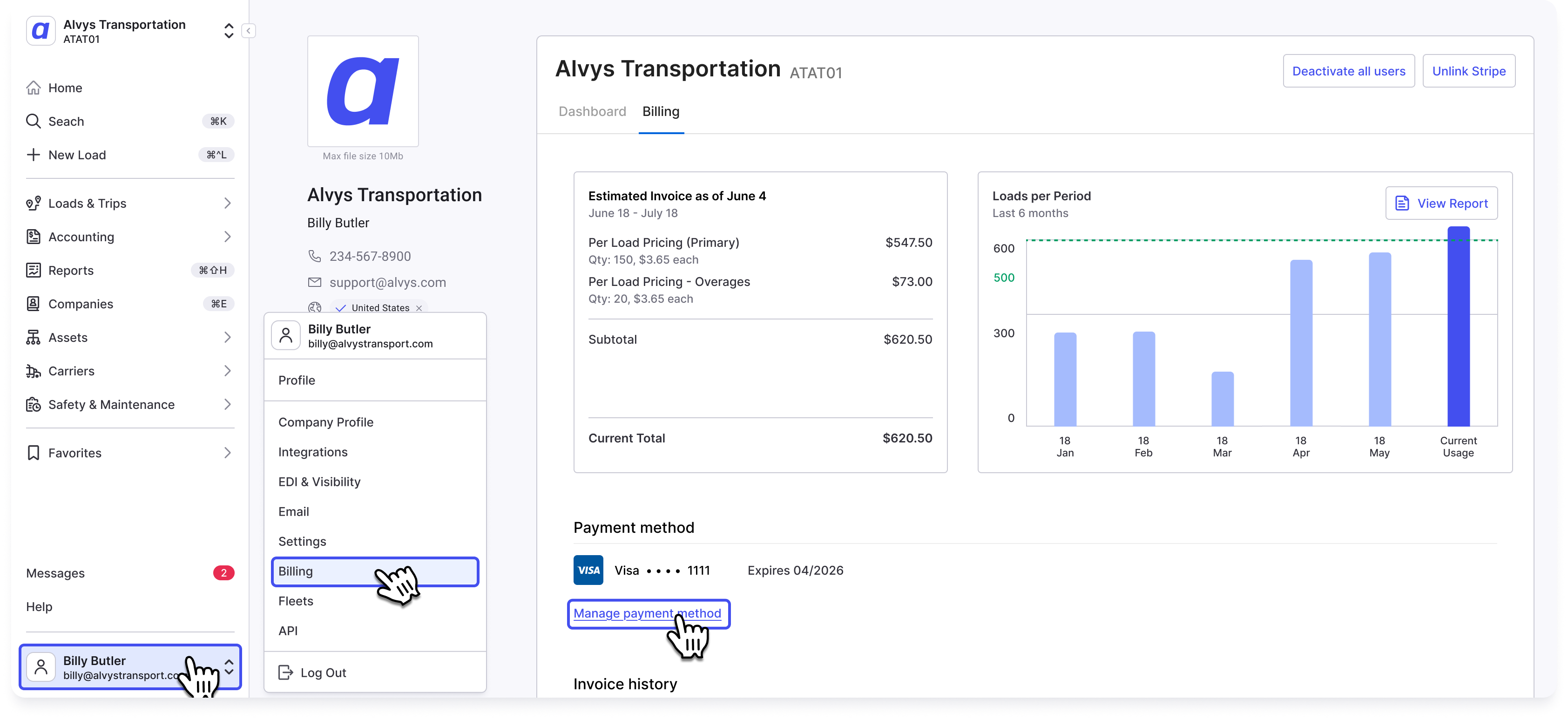The width and height of the screenshot is (1568, 720).
Task: Click the Current Usage bar in chart
Action: click(1458, 326)
